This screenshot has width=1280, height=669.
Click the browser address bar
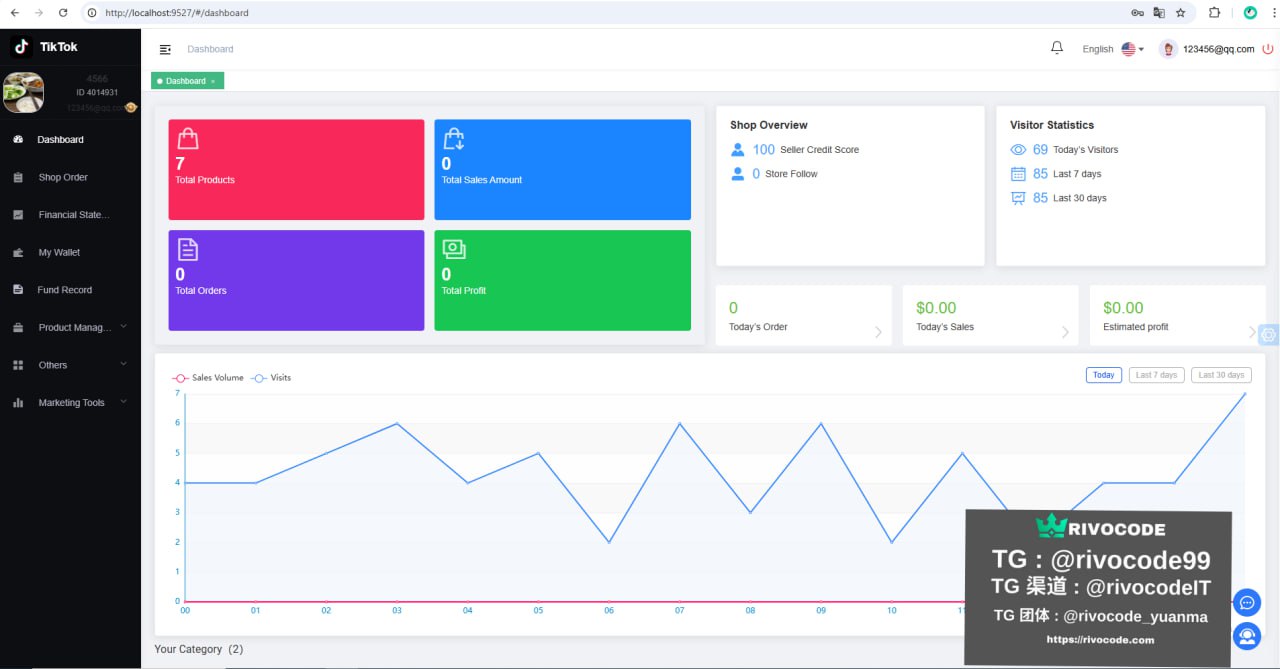pos(600,13)
